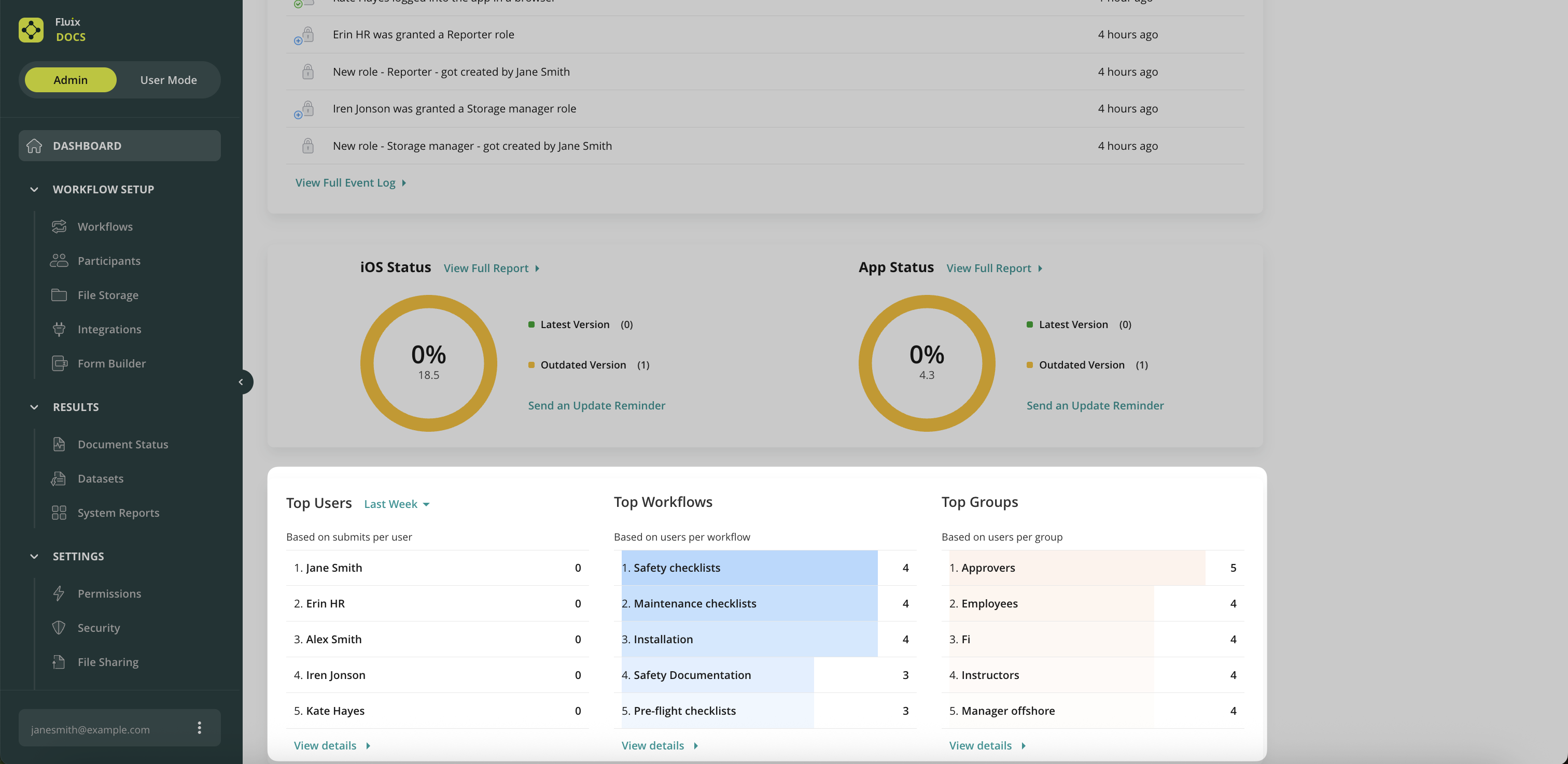Switch to User Mode

click(x=169, y=80)
